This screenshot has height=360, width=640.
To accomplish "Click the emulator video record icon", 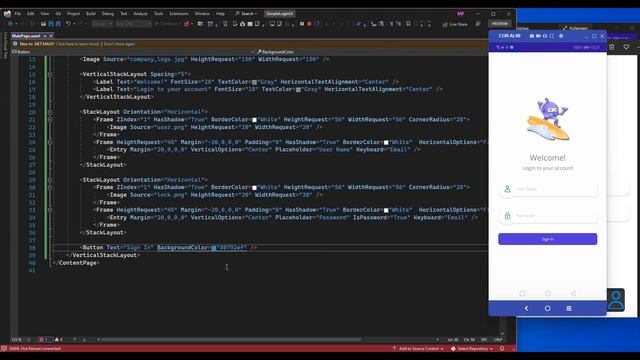I will [538, 36].
